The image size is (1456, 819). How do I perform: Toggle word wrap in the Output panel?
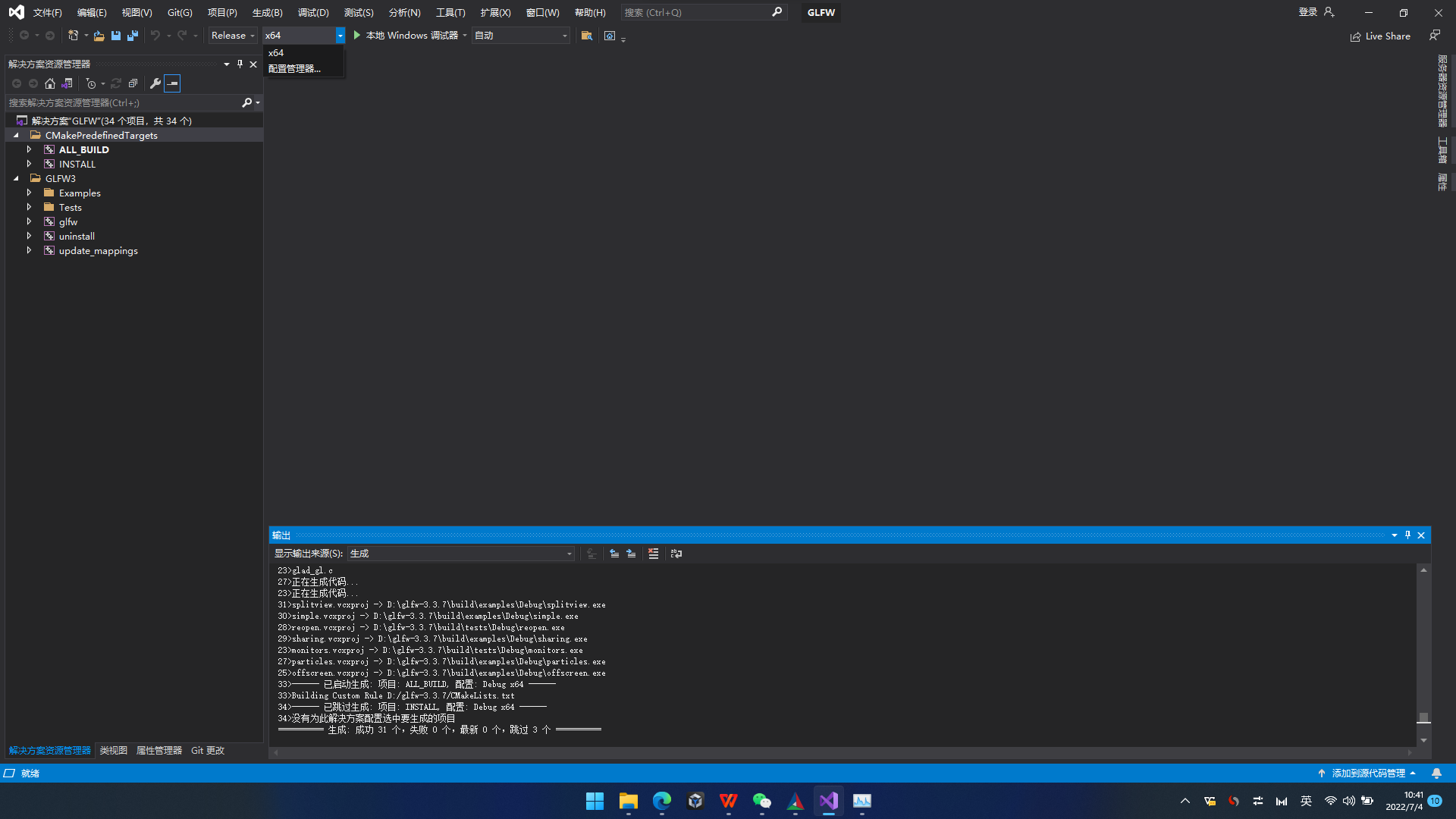pos(676,554)
